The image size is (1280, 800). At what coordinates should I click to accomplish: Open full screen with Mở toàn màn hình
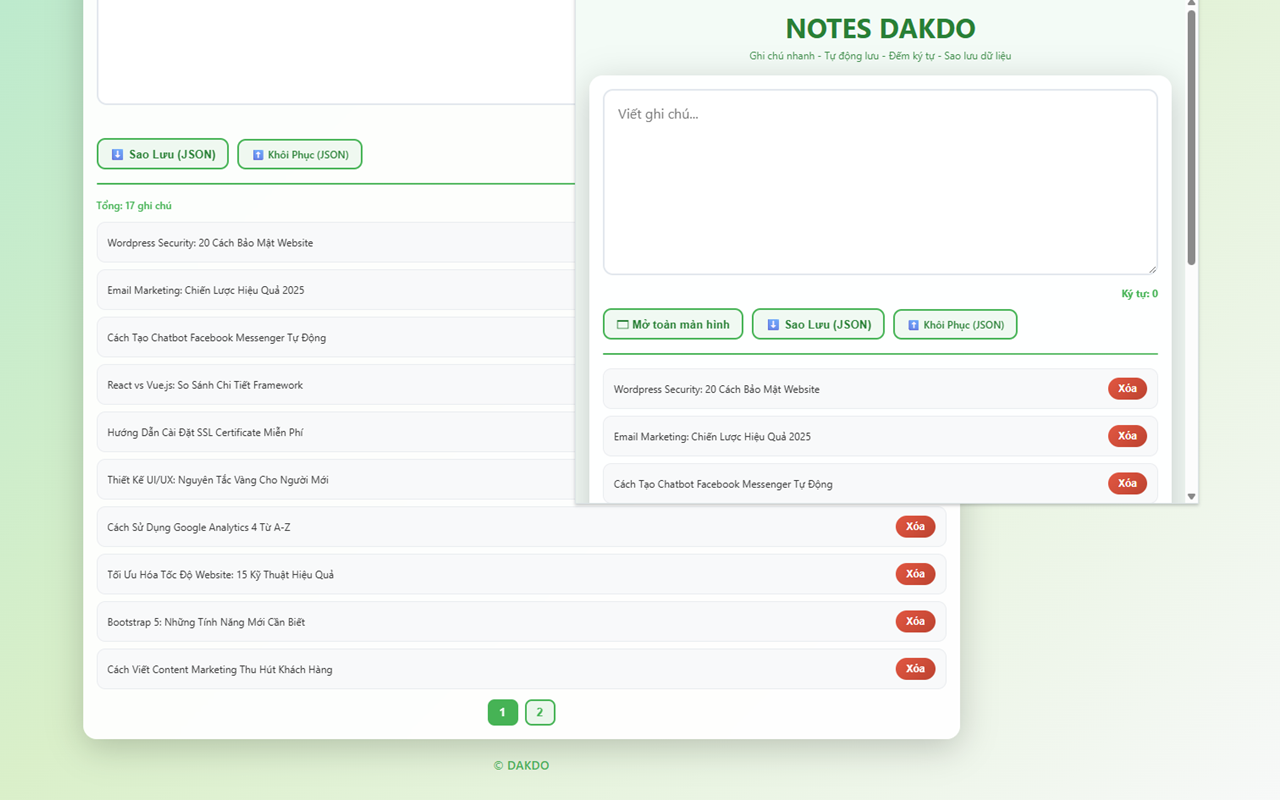click(673, 324)
